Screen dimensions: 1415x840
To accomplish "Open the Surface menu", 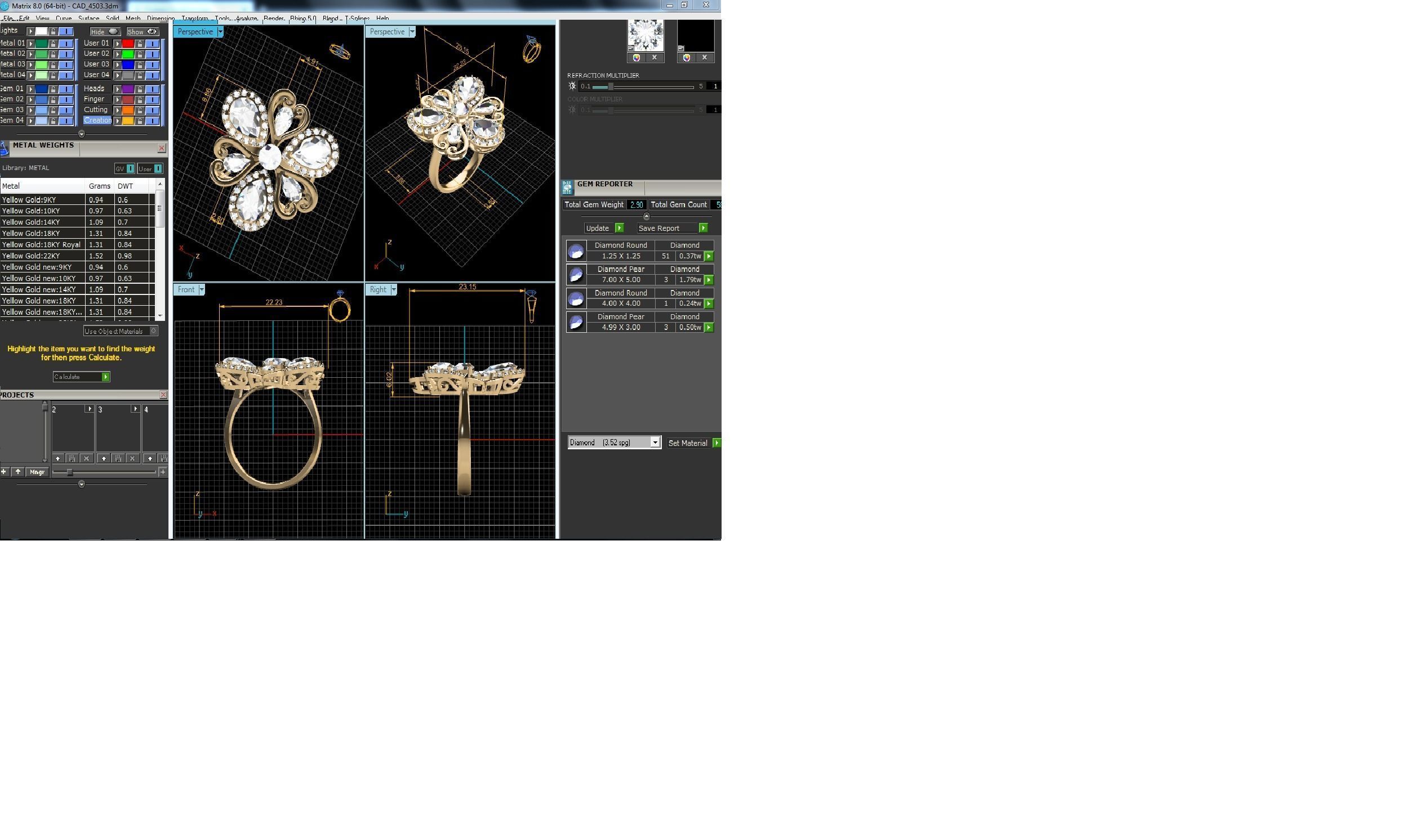I will point(88,19).
